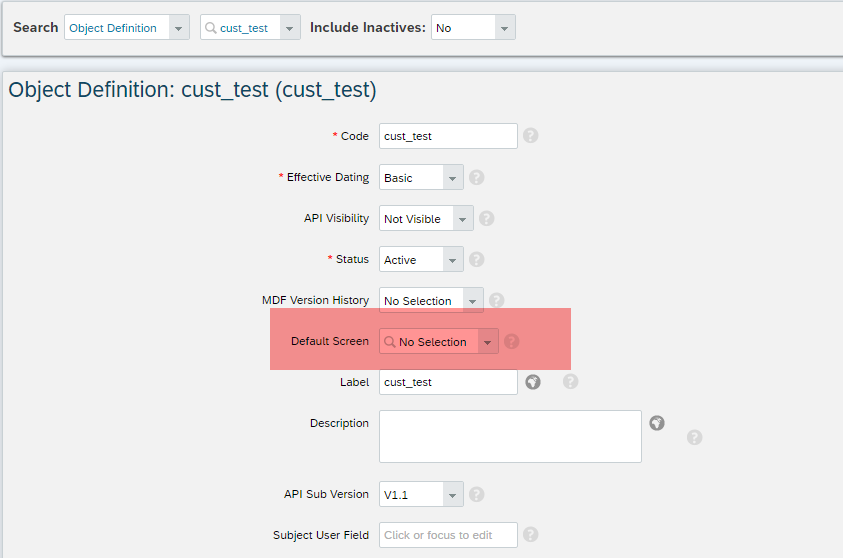Open help icon beside Effective Dating

(476, 177)
